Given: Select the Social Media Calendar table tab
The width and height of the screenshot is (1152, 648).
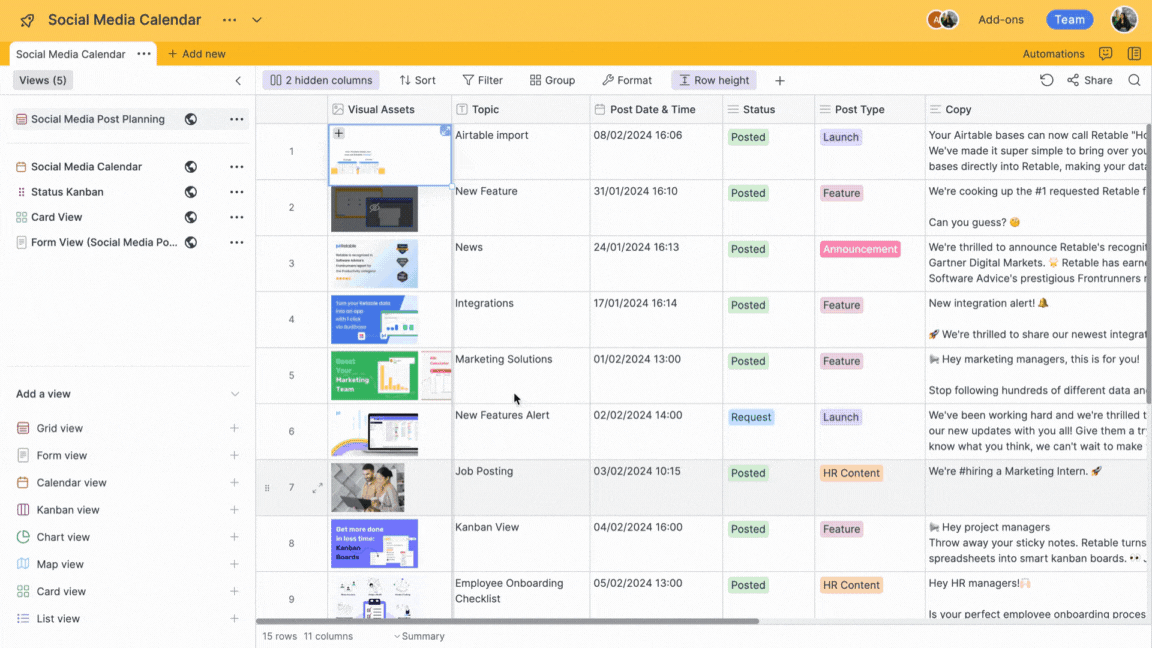Looking at the screenshot, I should tap(71, 54).
